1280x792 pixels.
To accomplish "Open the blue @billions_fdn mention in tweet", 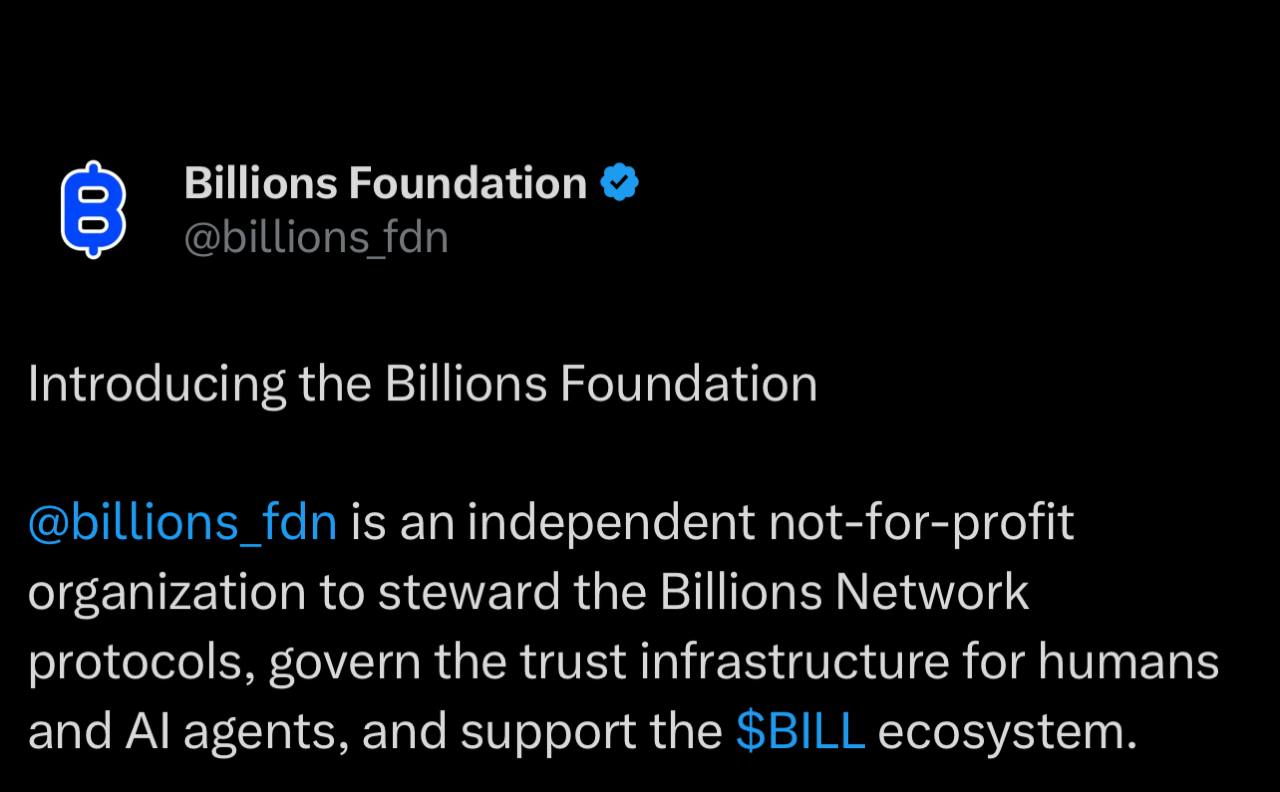I will [182, 522].
